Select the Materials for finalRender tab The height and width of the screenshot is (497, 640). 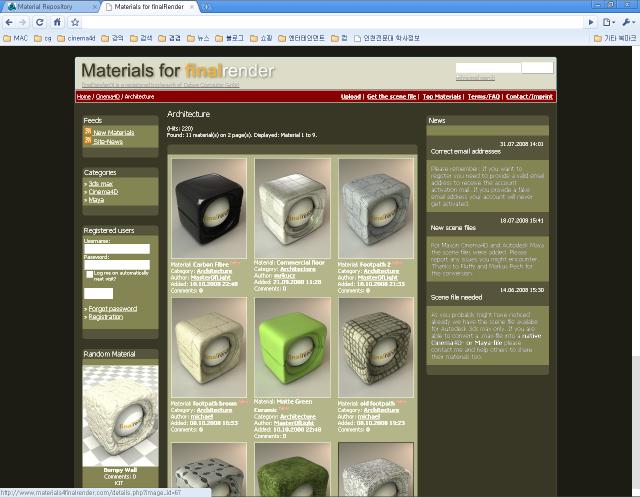pos(149,7)
